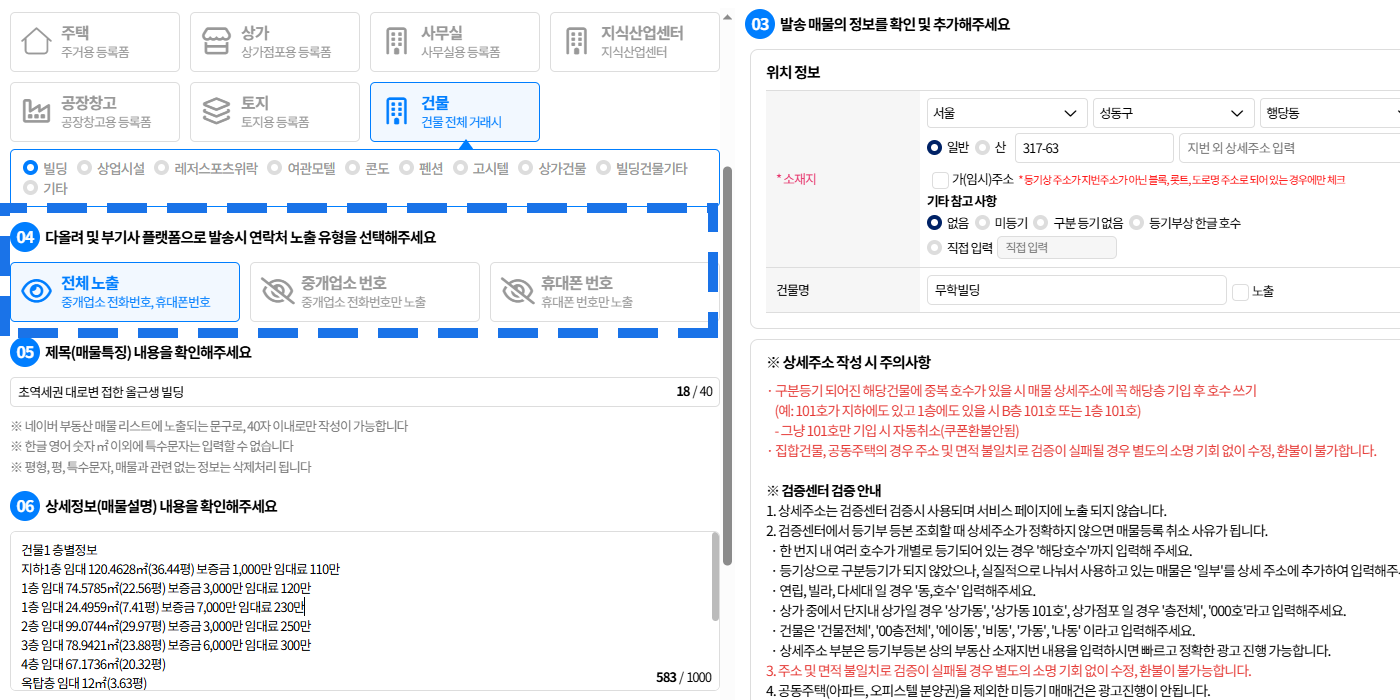Click the 토지 layers icon

(x=216, y=111)
